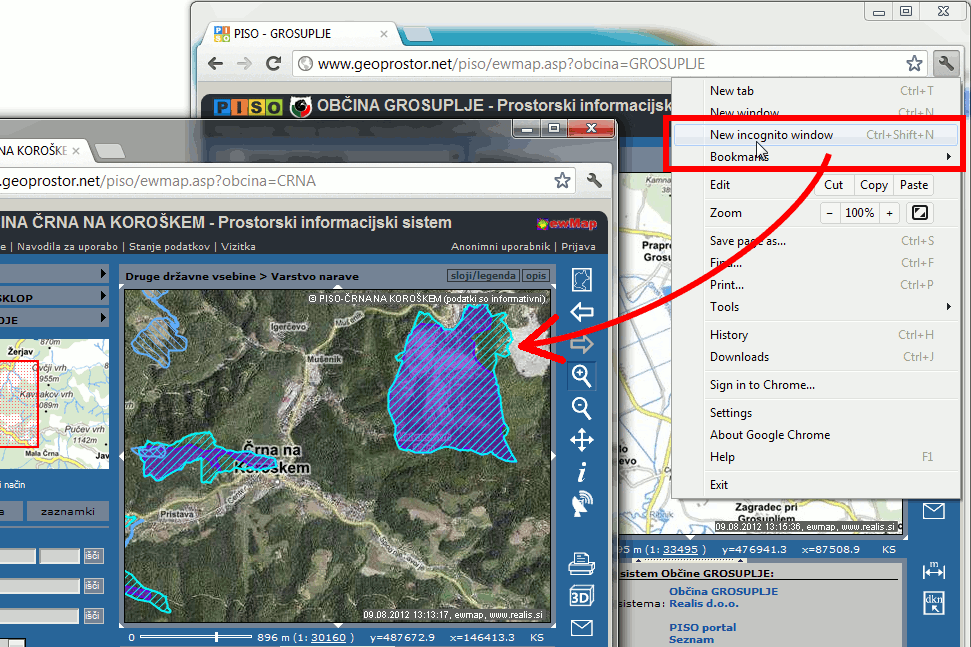Open History from Chrome menu

[729, 335]
